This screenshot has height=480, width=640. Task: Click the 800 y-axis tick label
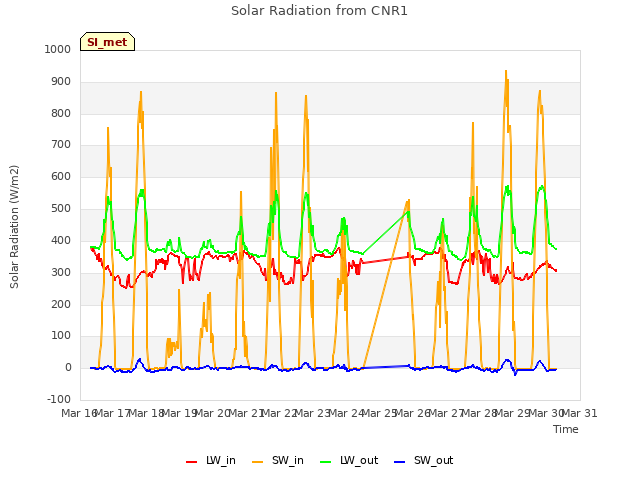click(x=61, y=113)
